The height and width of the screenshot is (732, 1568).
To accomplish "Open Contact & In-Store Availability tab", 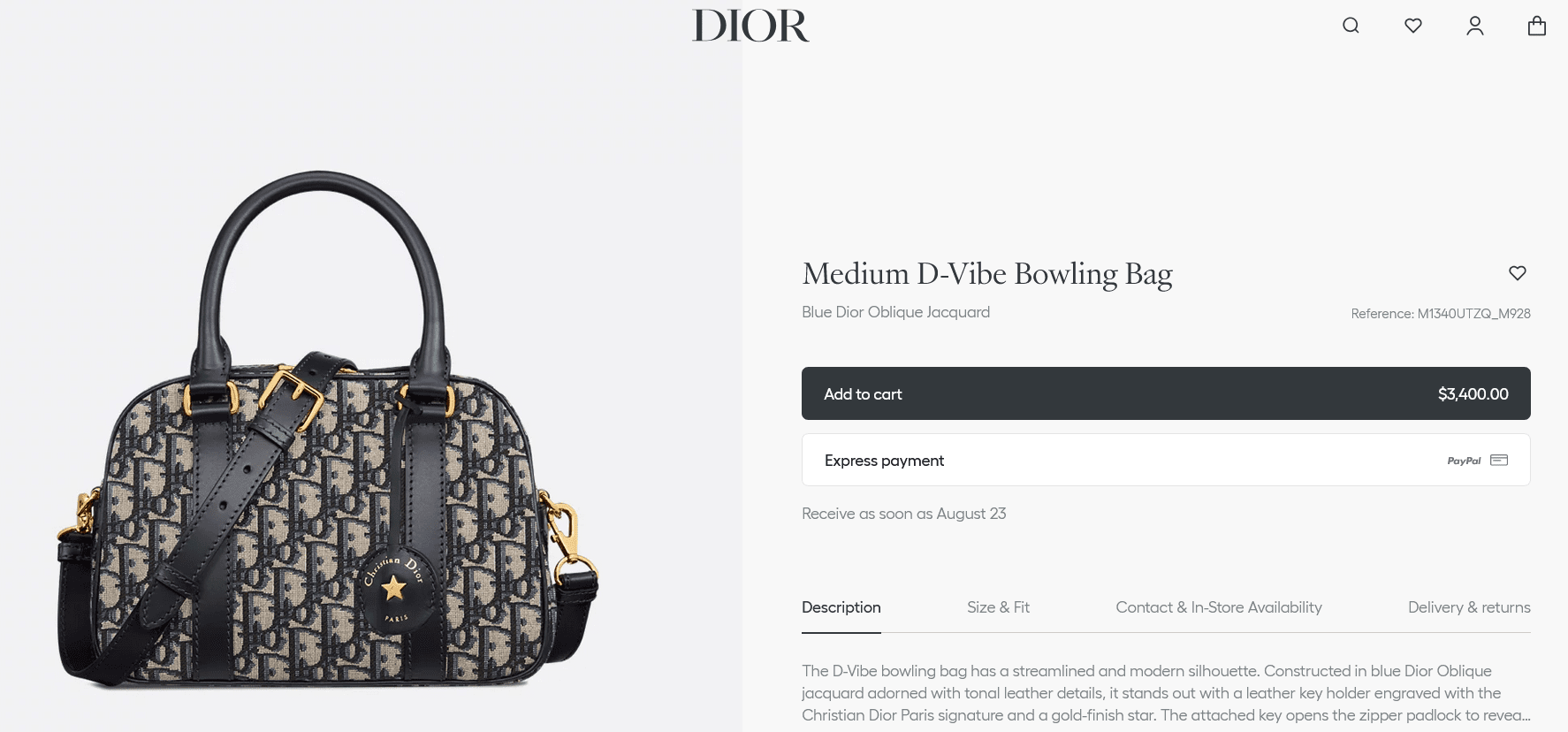I will [x=1219, y=607].
